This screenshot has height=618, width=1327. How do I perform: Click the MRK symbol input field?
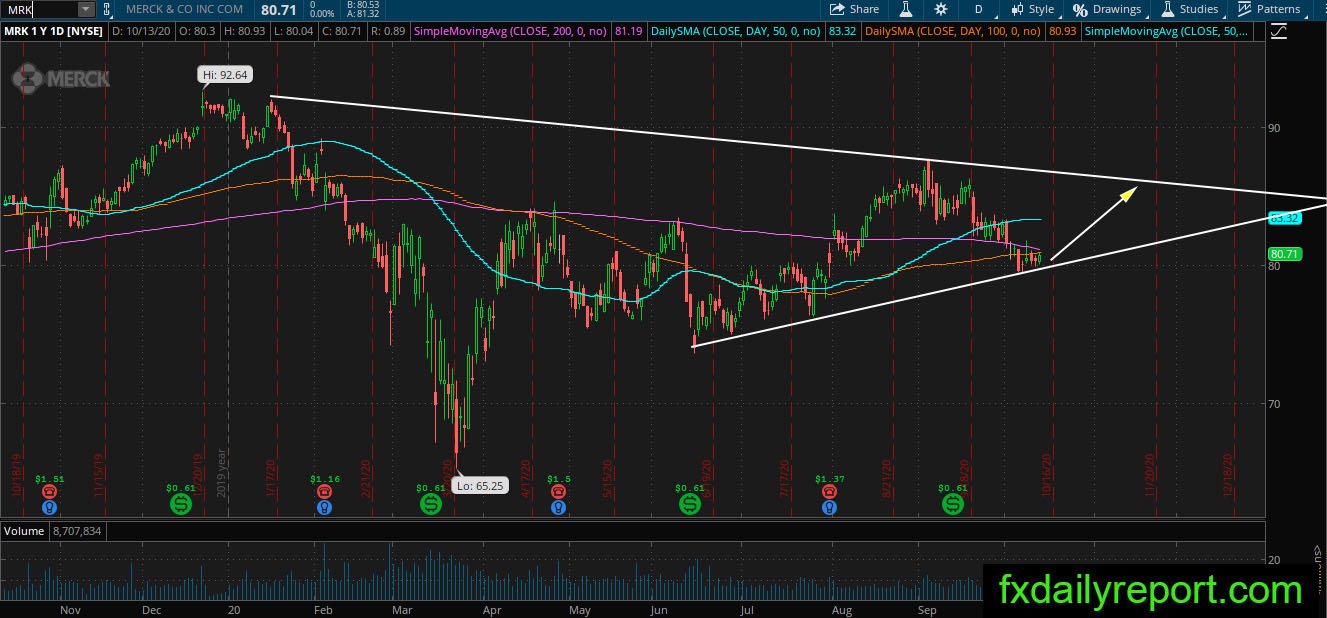tap(40, 9)
